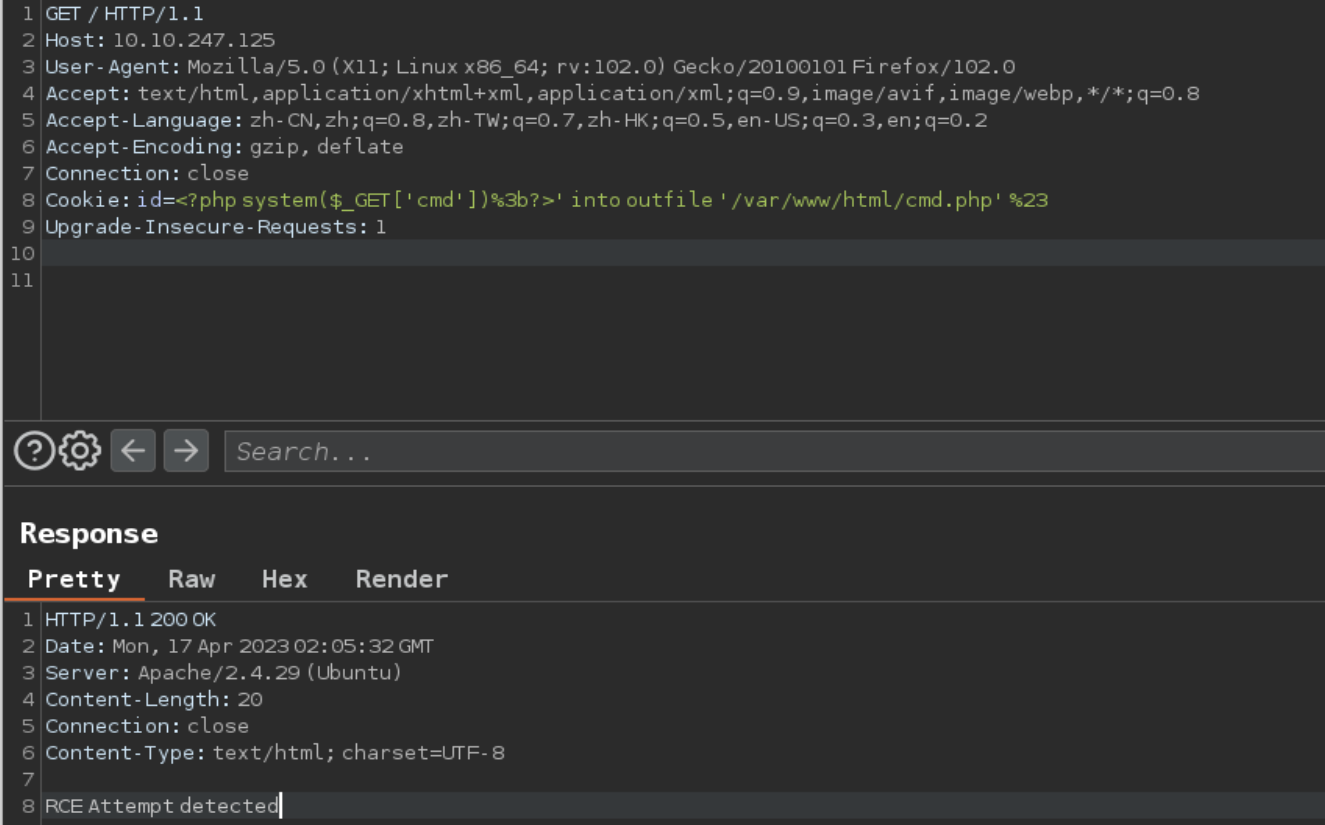Focus the Search input field
Viewport: 1325px width, 825px height.
pyautogui.click(x=775, y=451)
